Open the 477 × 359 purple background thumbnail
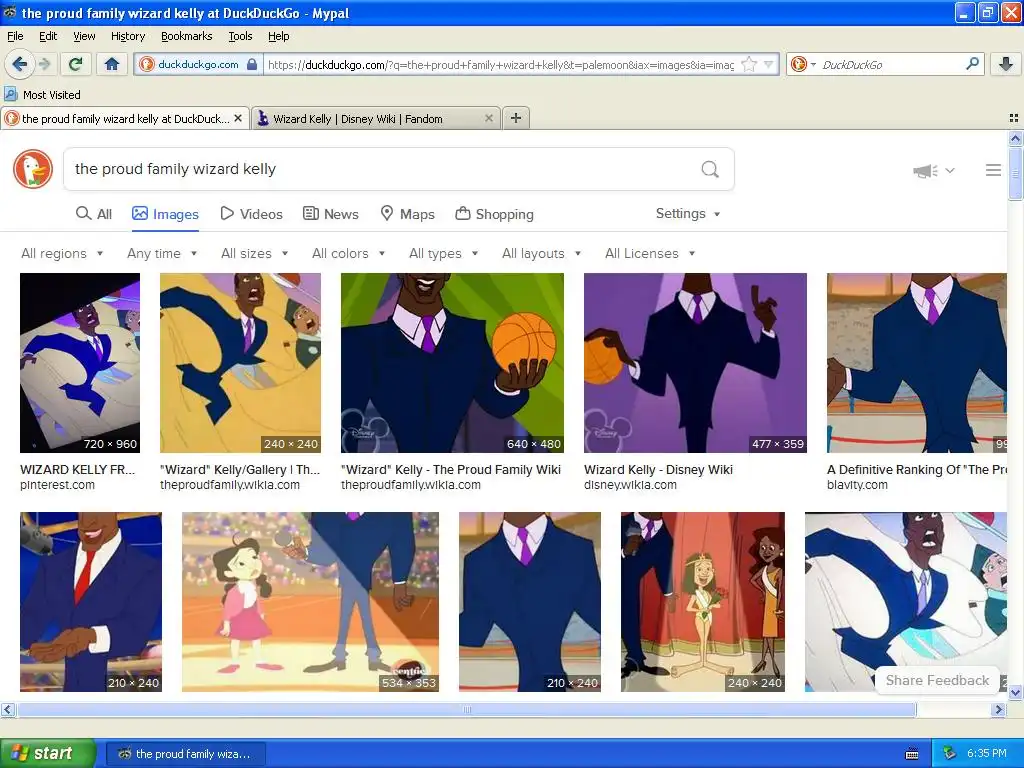This screenshot has height=768, width=1024. tap(695, 362)
